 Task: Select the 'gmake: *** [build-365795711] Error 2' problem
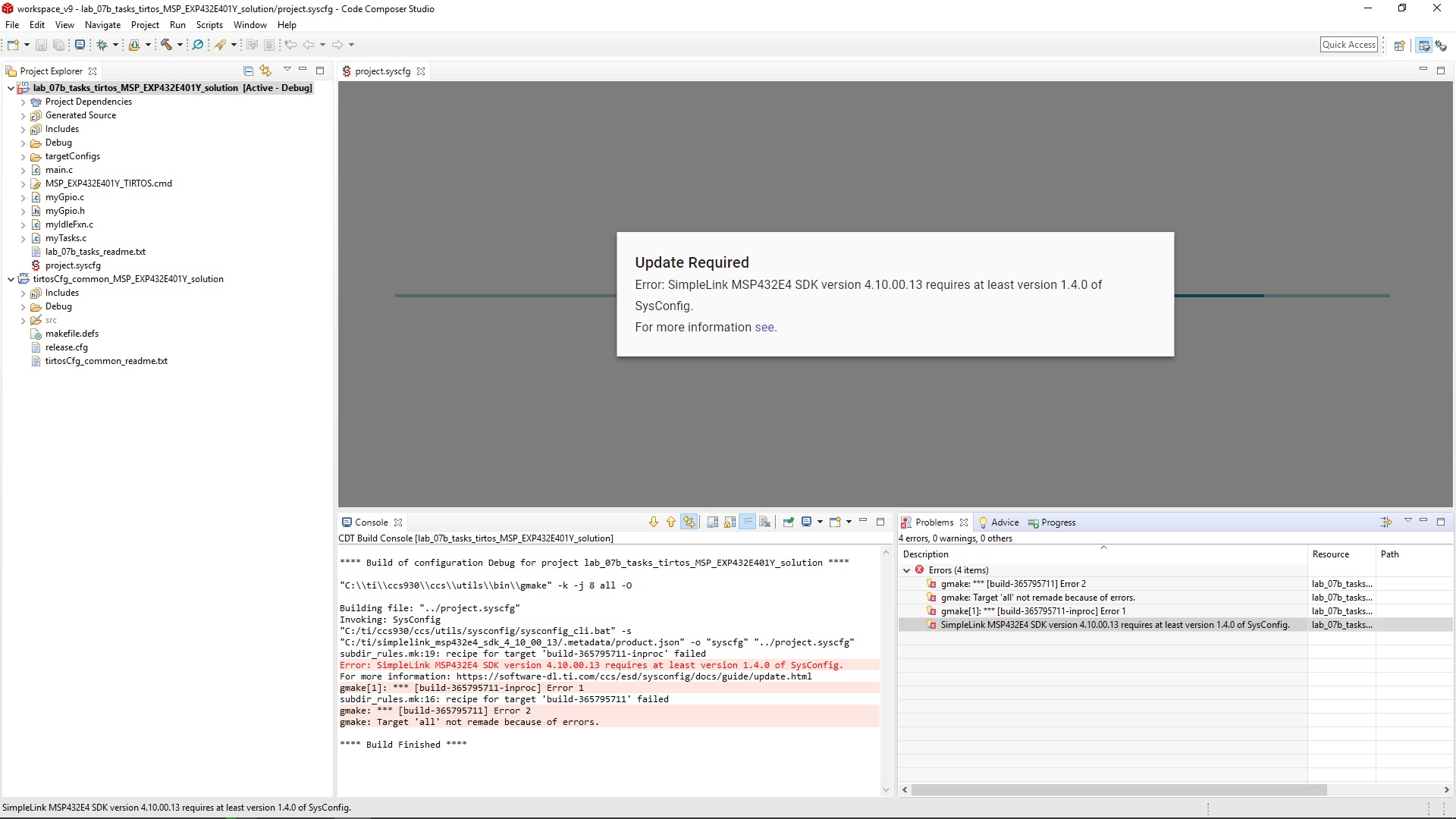pos(1013,584)
